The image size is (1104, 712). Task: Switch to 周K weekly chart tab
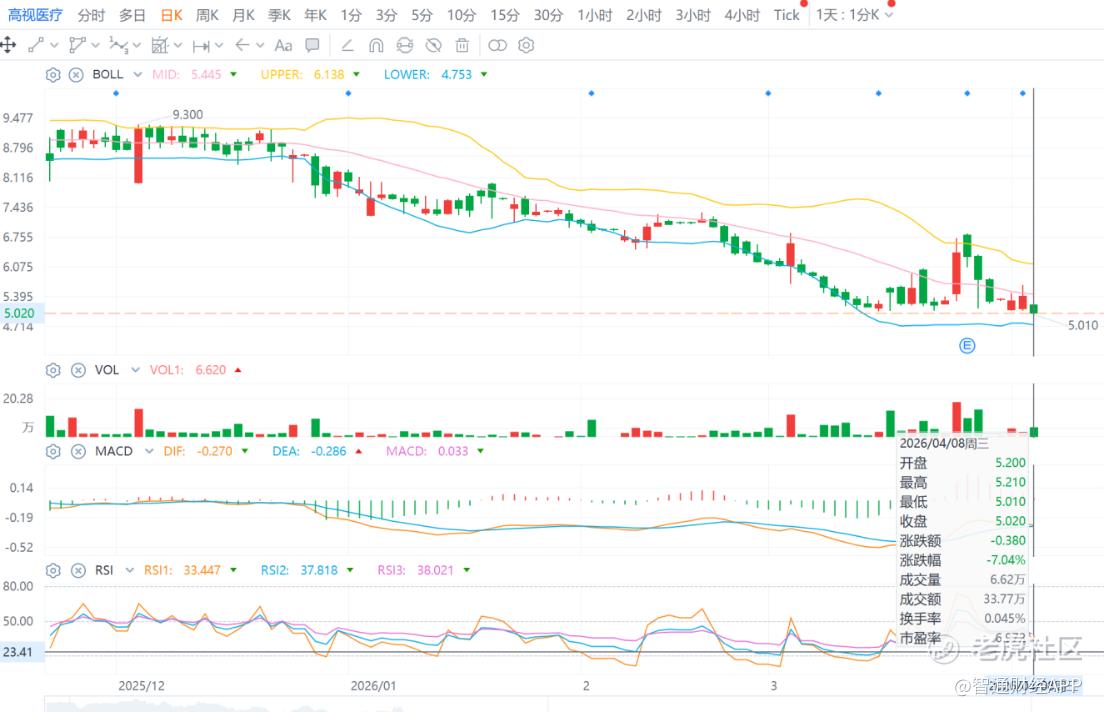(x=207, y=15)
